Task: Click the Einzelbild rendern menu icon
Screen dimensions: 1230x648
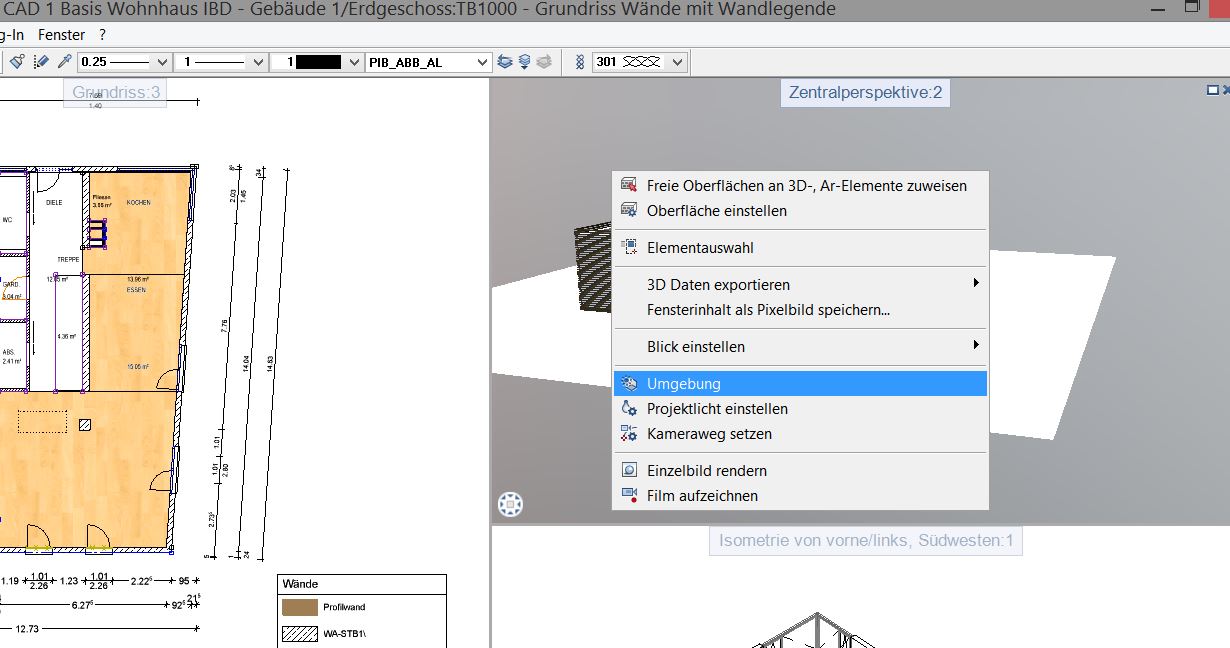Action: pos(629,470)
